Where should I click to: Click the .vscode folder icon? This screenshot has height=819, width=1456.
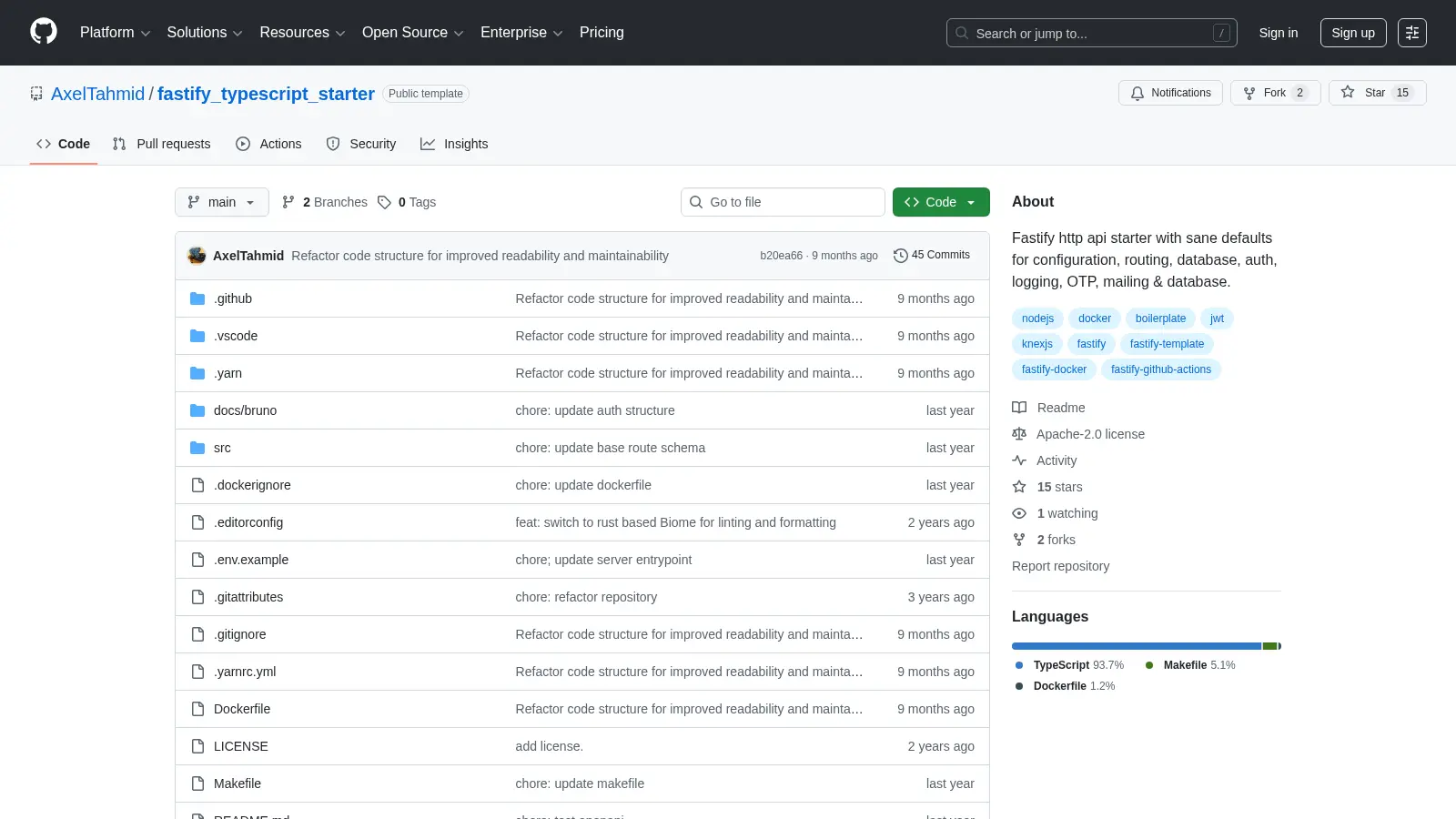pos(197,336)
